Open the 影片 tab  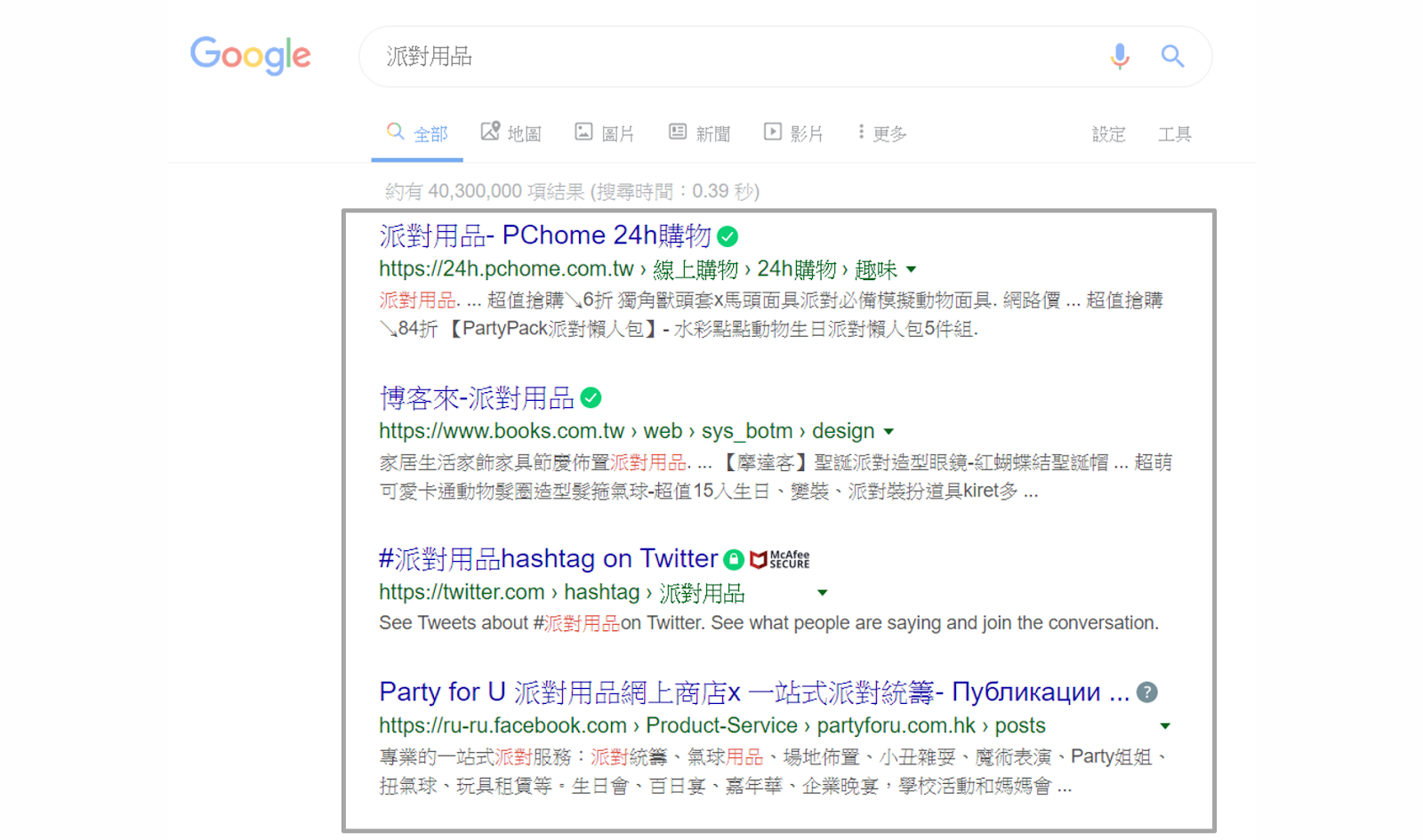pos(793,133)
